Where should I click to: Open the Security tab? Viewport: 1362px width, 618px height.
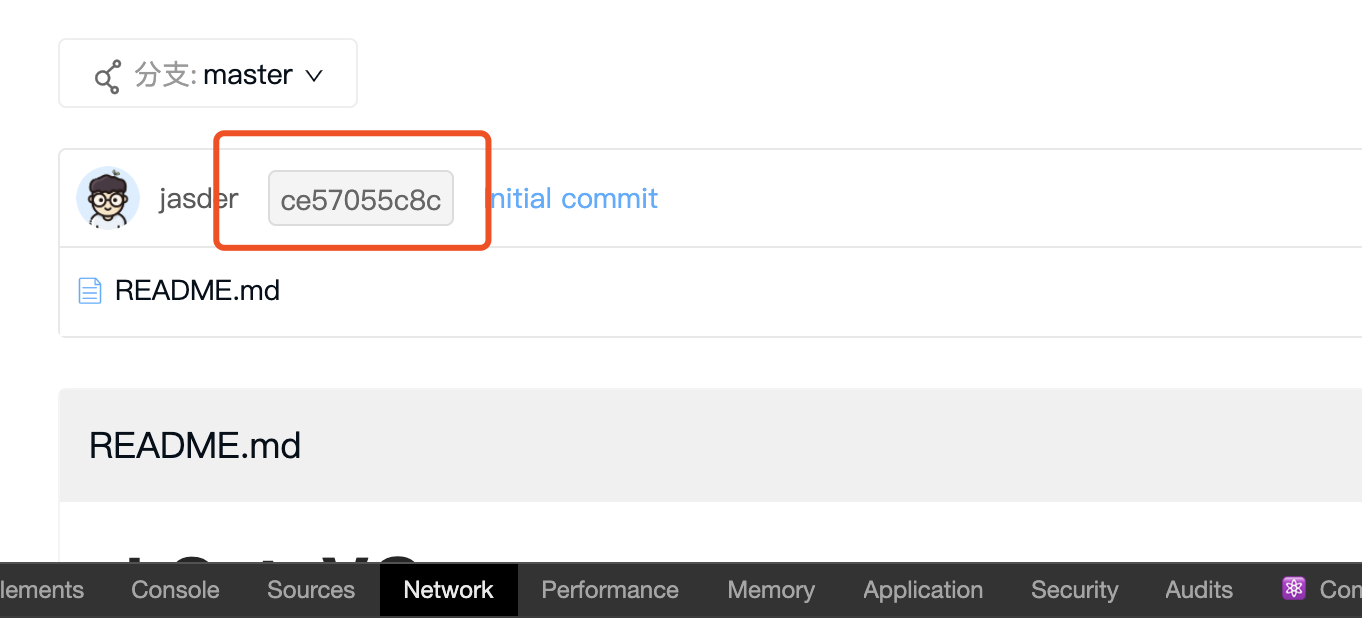click(x=1074, y=590)
